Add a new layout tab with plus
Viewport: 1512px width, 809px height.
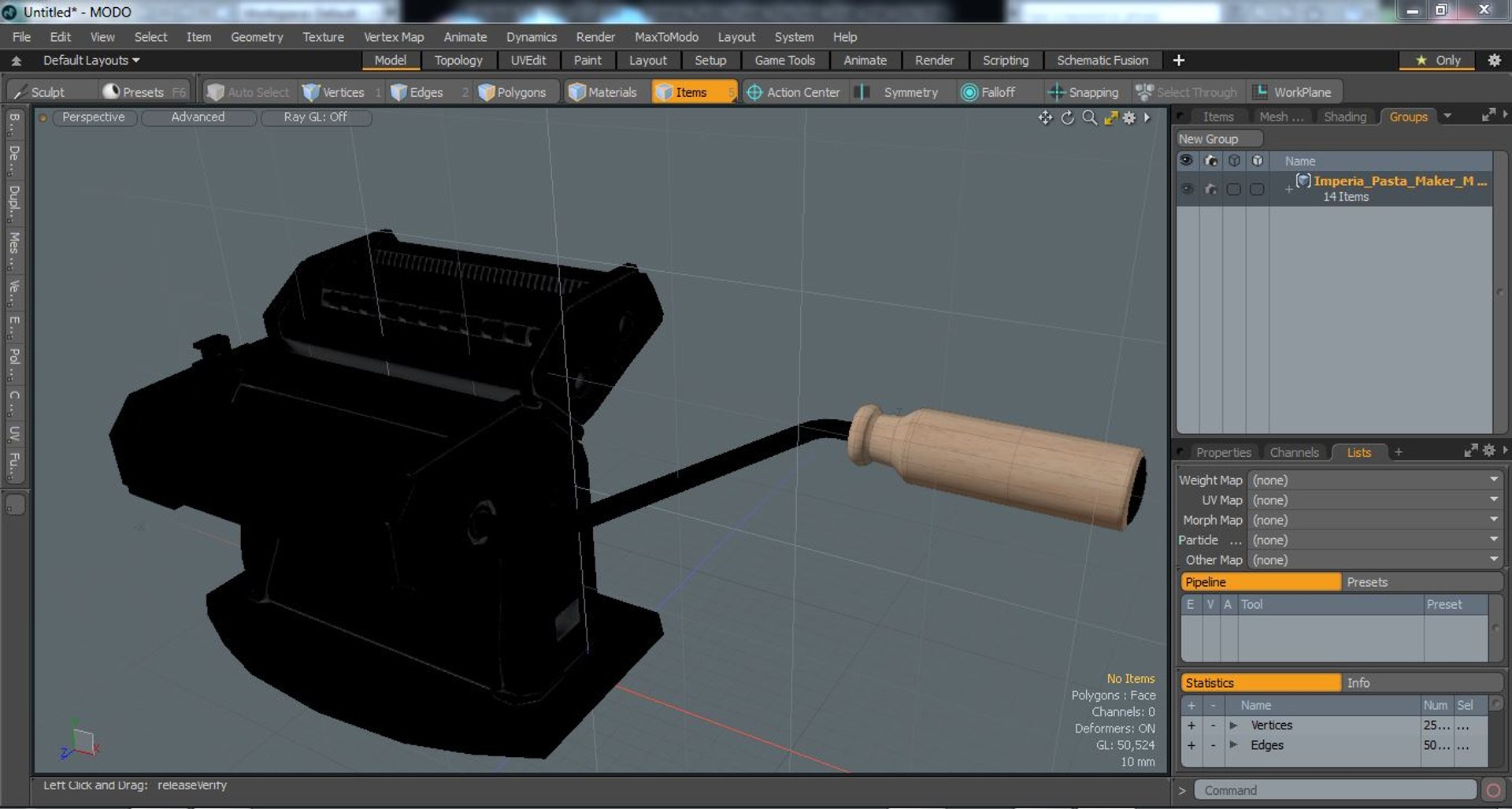(x=1179, y=61)
